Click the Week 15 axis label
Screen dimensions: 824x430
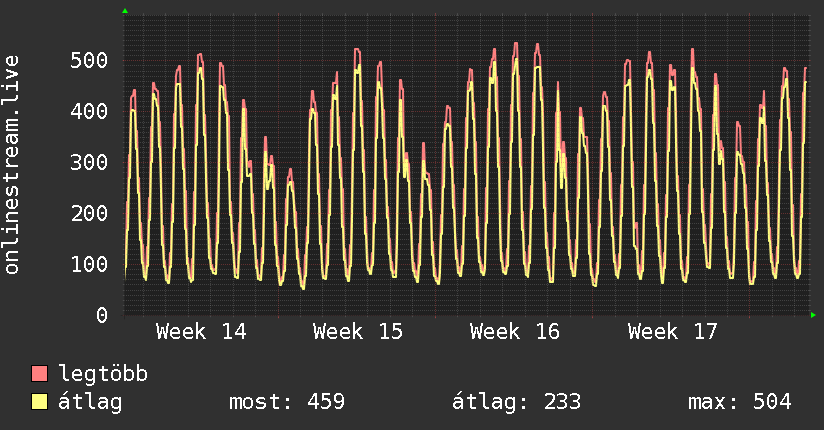click(358, 332)
